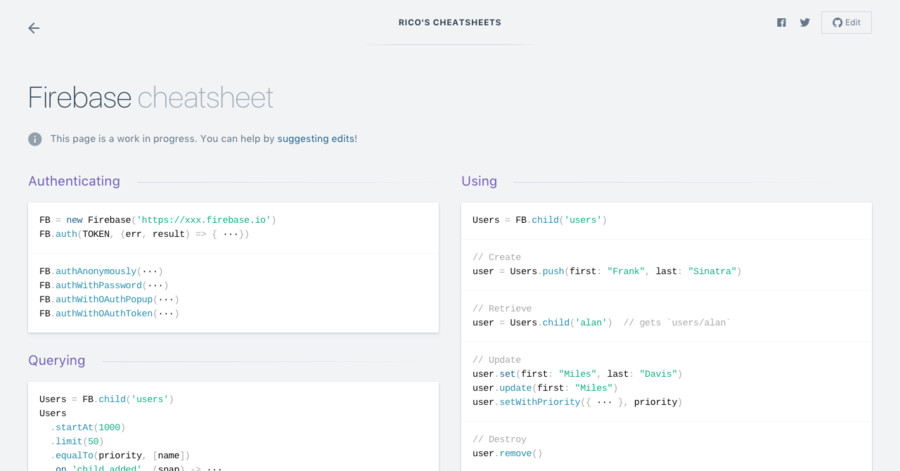
Task: Open the Edit button with GitHub icon
Action: coord(846,23)
